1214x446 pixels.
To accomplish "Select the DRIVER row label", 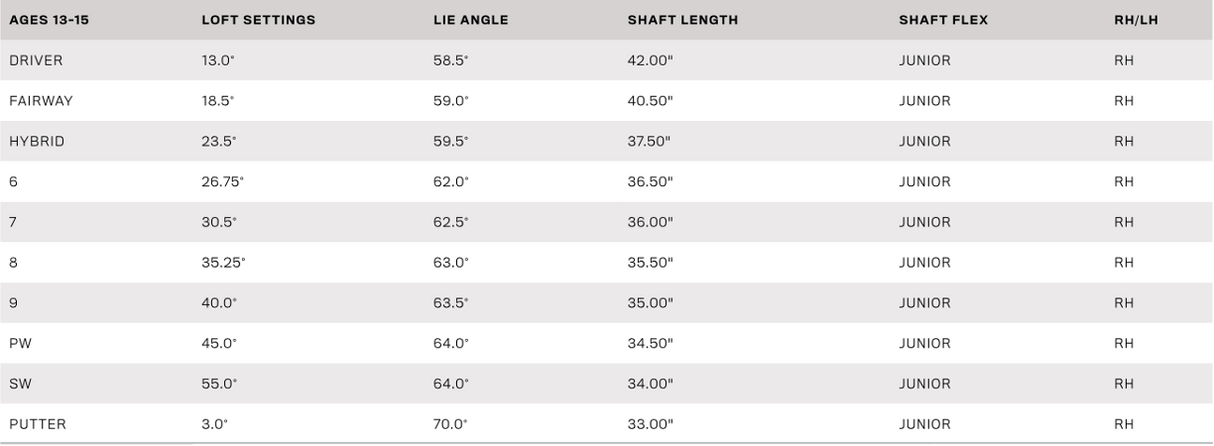I will [x=36, y=61].
